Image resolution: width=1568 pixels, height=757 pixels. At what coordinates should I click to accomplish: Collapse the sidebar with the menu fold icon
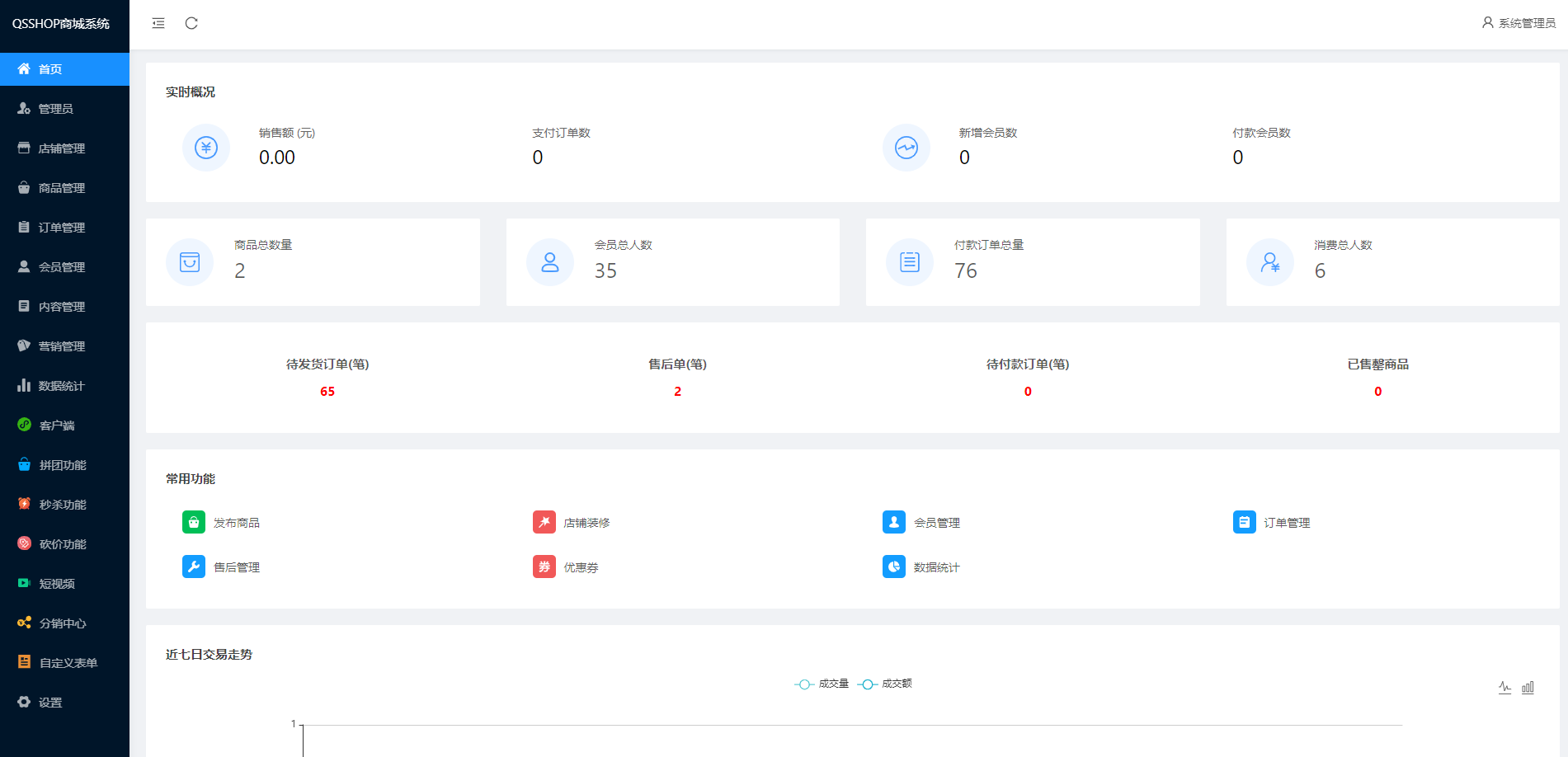[158, 23]
